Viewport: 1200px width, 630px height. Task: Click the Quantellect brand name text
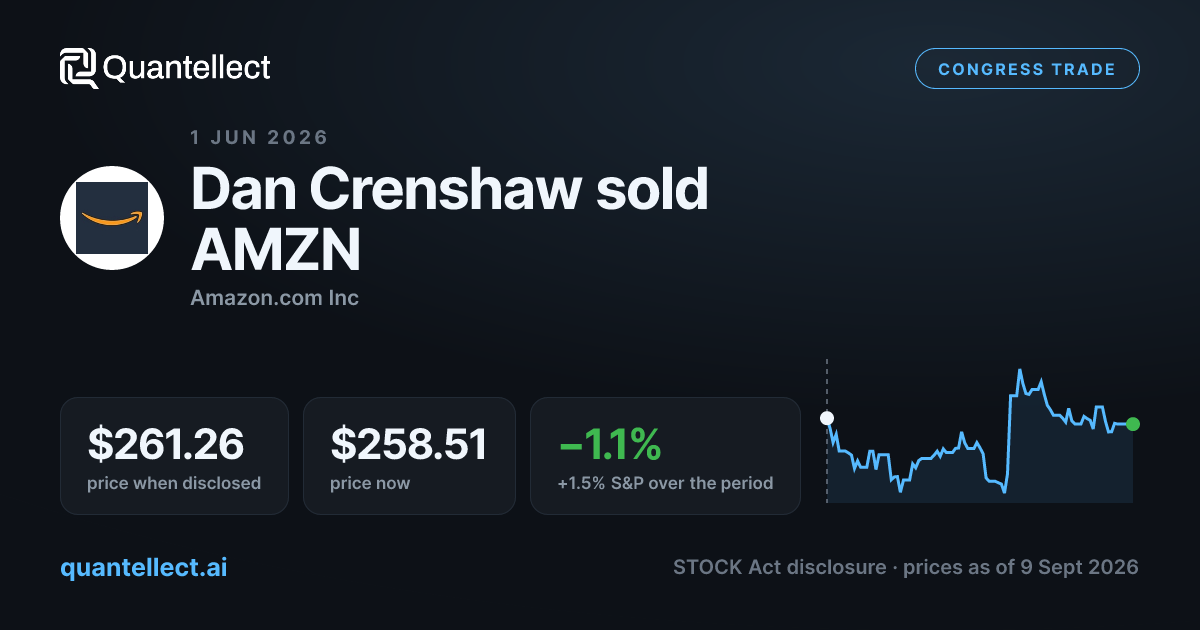tap(187, 68)
